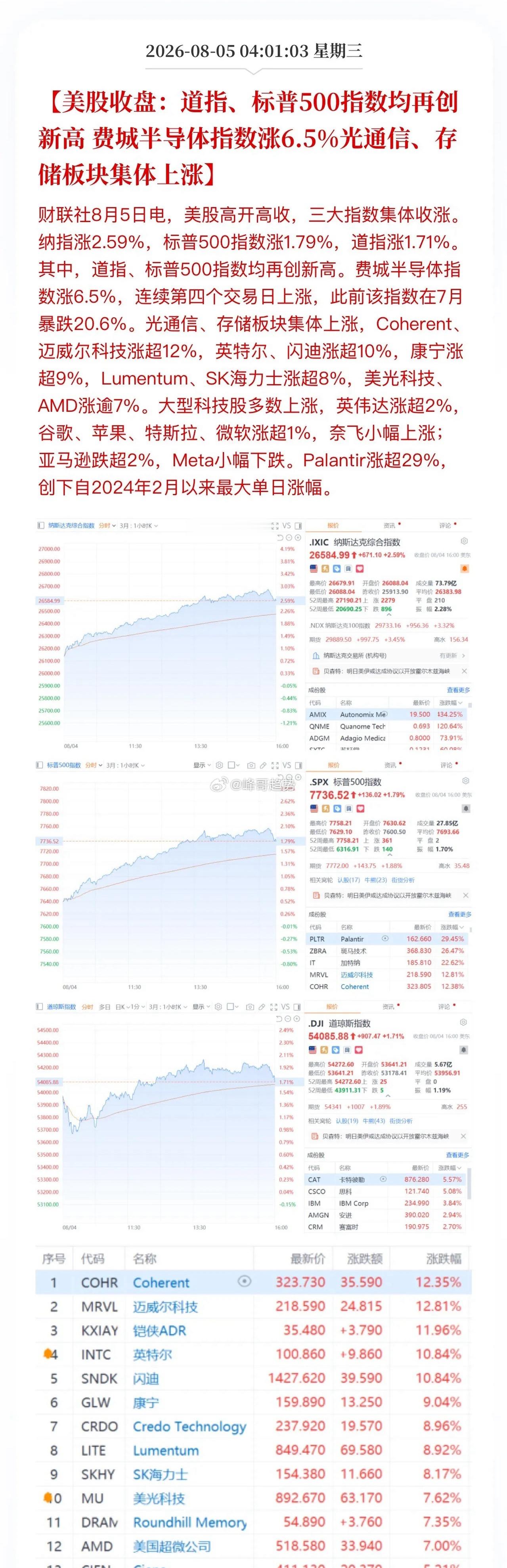This screenshot has height=1568, width=507.
Task: Open the 3月:1小时K dropdown on Nasdaq chart
Action: pyautogui.click(x=140, y=525)
